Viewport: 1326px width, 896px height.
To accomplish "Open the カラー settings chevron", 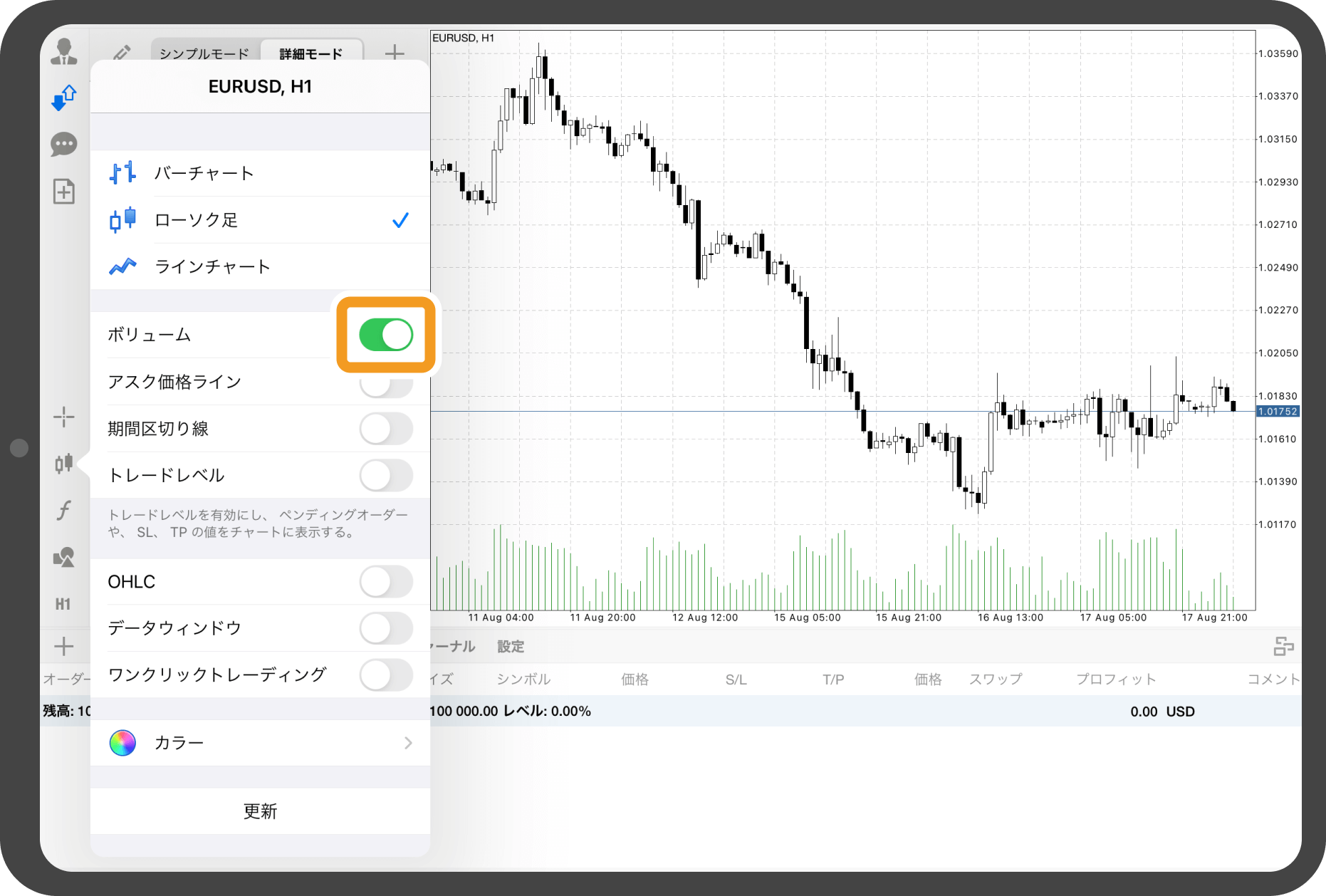I will [408, 743].
